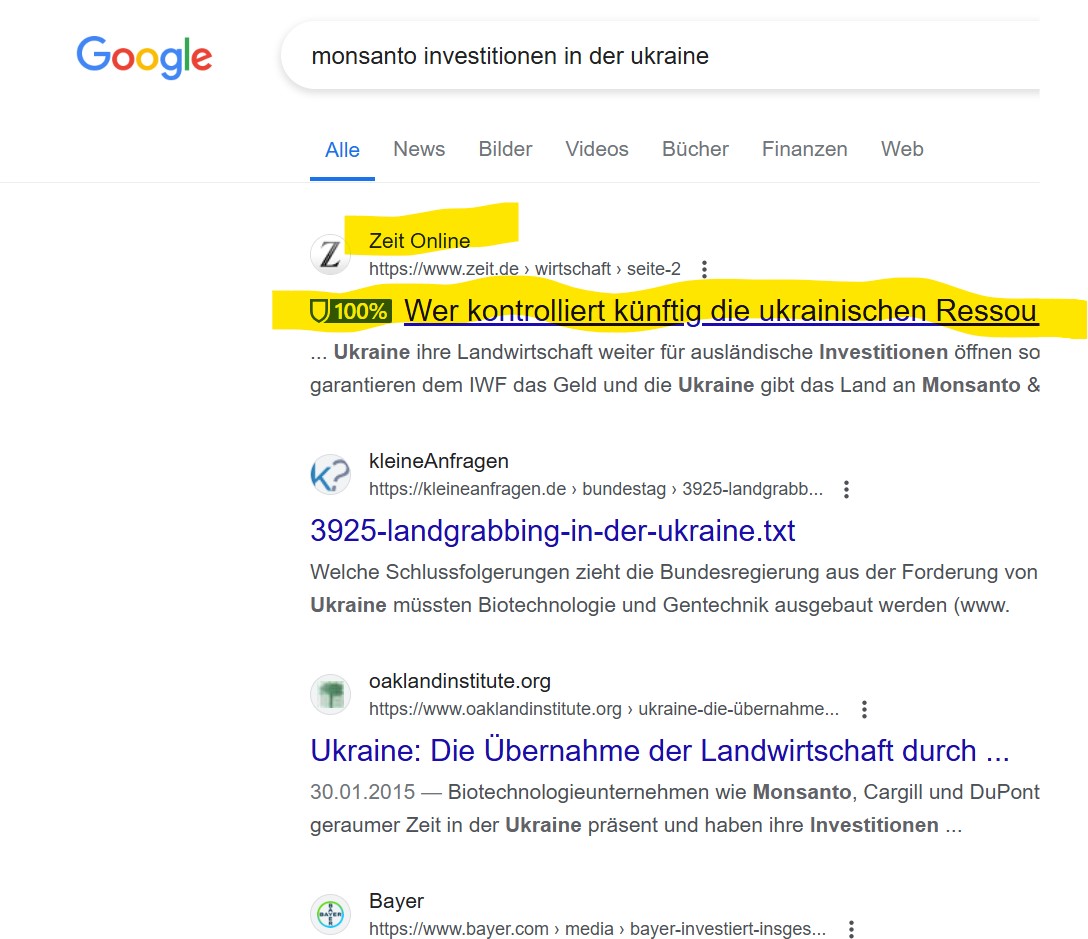Viewport: 1088px width, 939px height.
Task: Click snippet text 'geraumer Zeit in der Ukraine'
Action: [x=445, y=825]
